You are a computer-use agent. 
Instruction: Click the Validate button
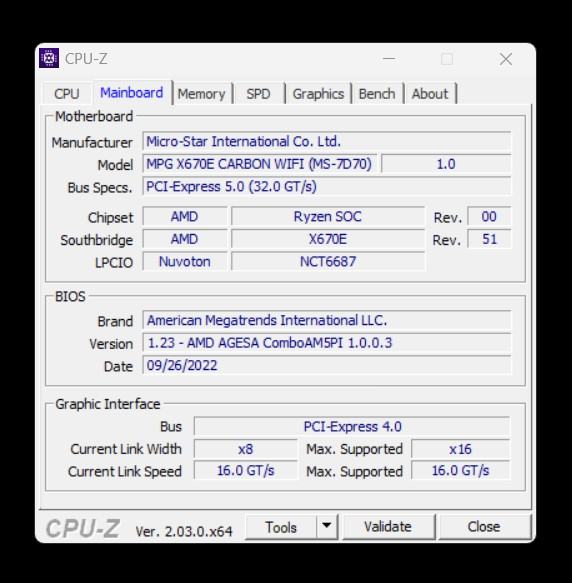click(x=388, y=526)
